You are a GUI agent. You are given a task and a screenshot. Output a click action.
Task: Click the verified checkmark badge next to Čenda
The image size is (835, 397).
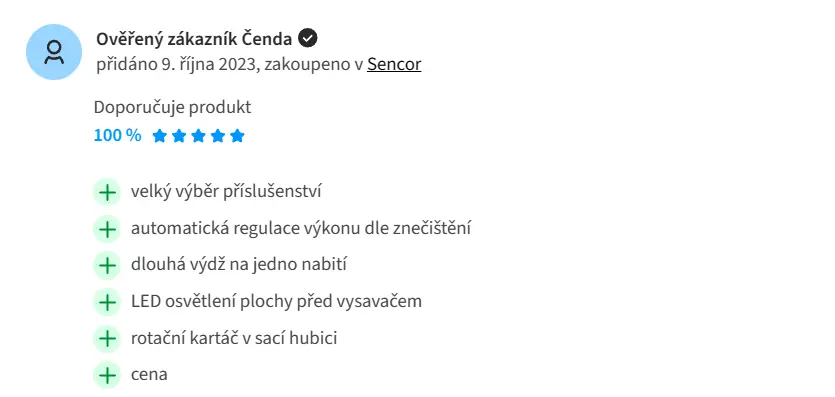307,38
